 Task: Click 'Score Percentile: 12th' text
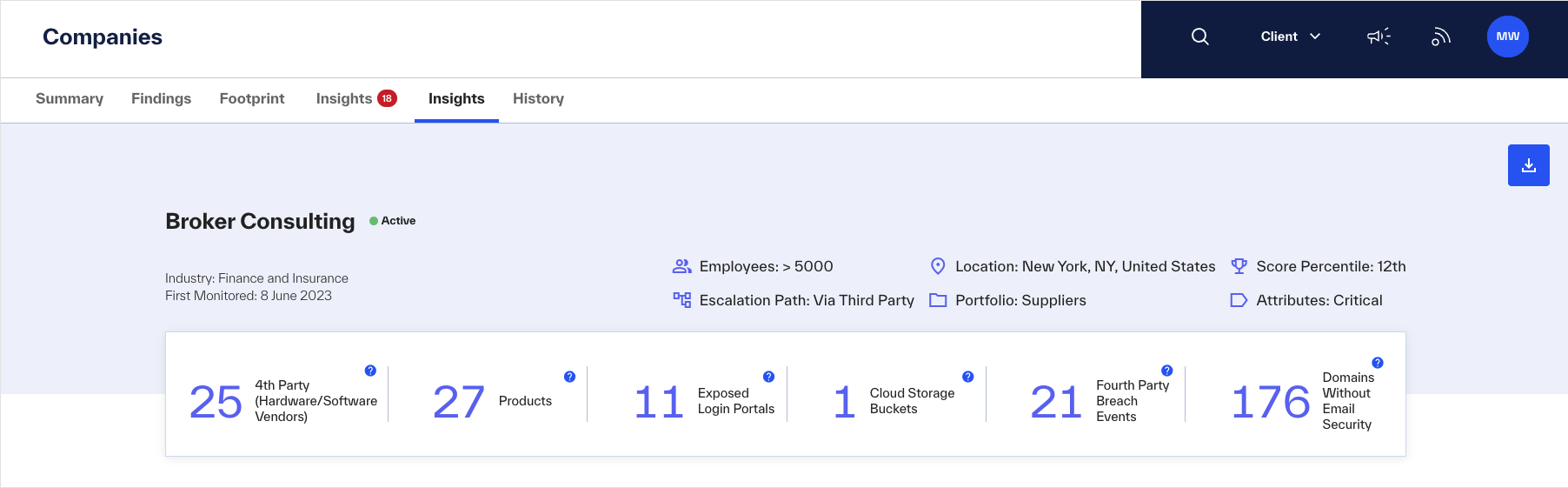coord(1331,266)
